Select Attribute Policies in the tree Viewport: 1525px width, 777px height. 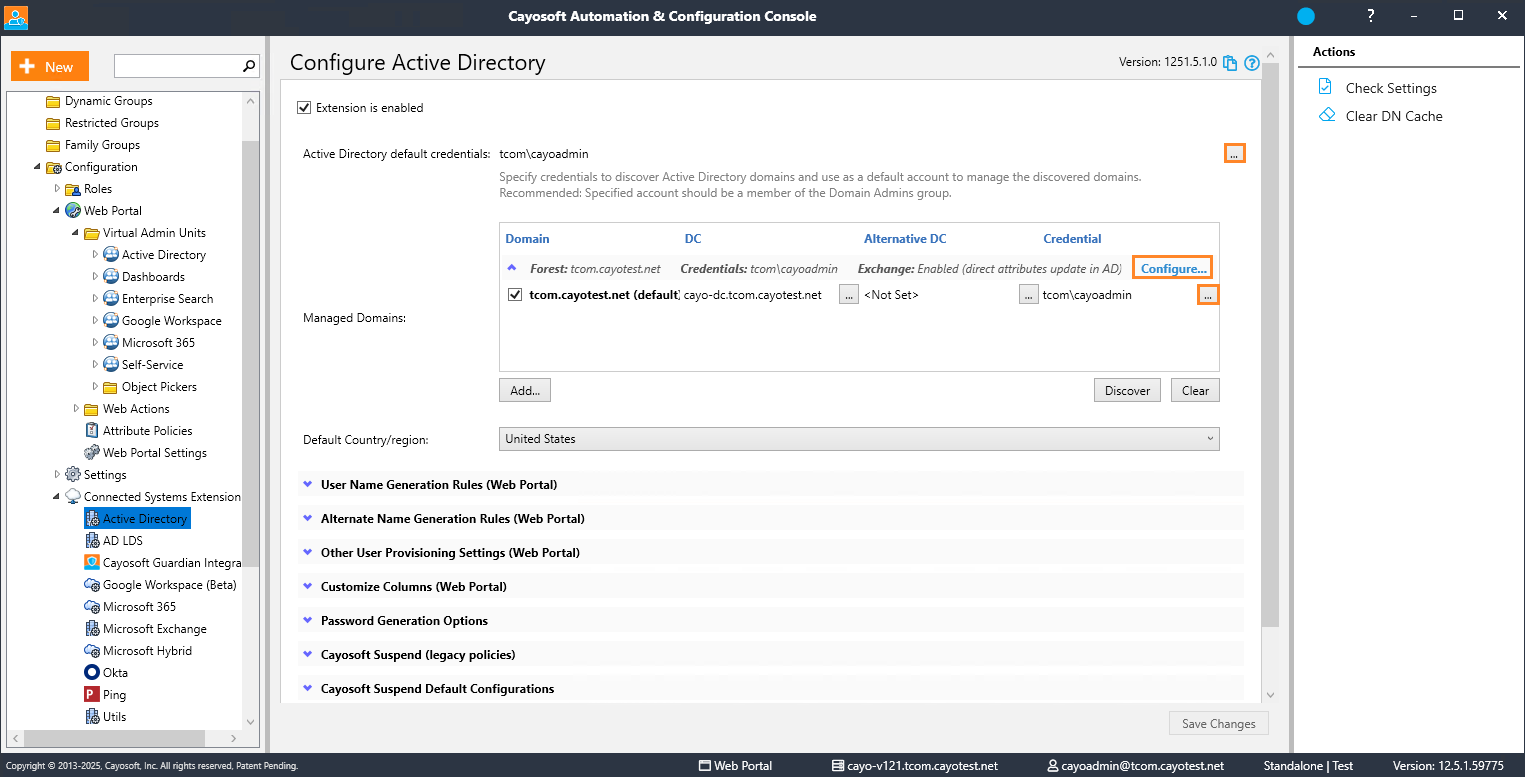tap(147, 431)
